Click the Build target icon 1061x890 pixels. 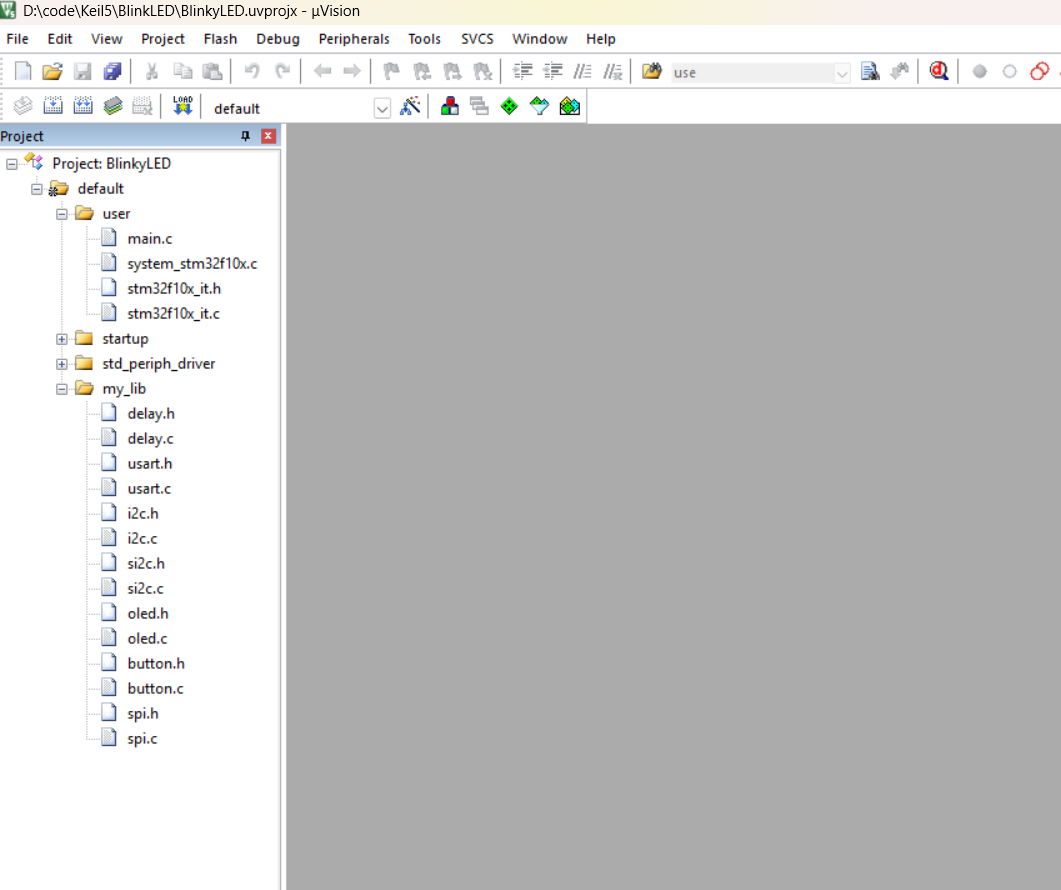(53, 106)
